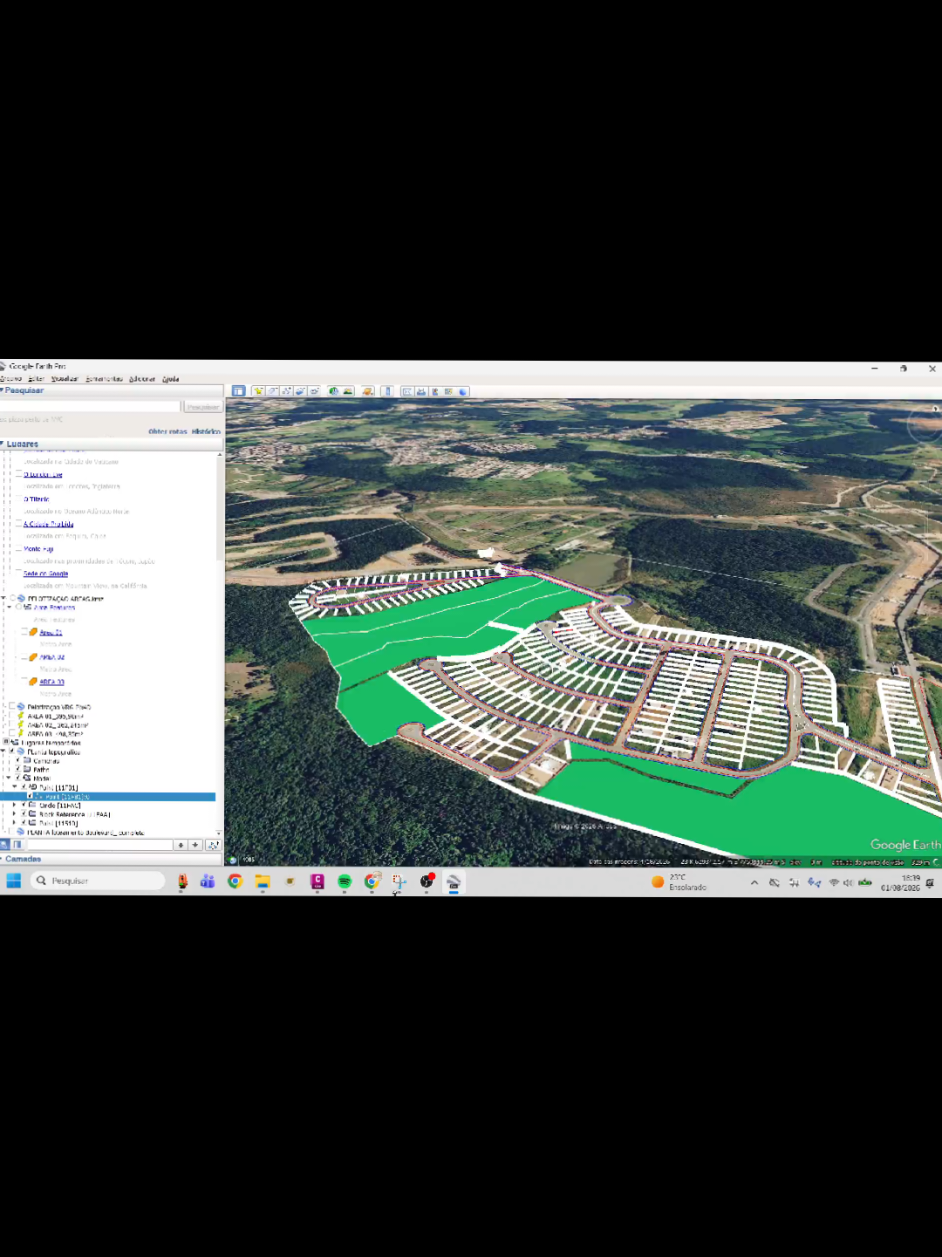Tick the AREA 02 checkbox
This screenshot has width=942, height=1257.
tap(24, 657)
